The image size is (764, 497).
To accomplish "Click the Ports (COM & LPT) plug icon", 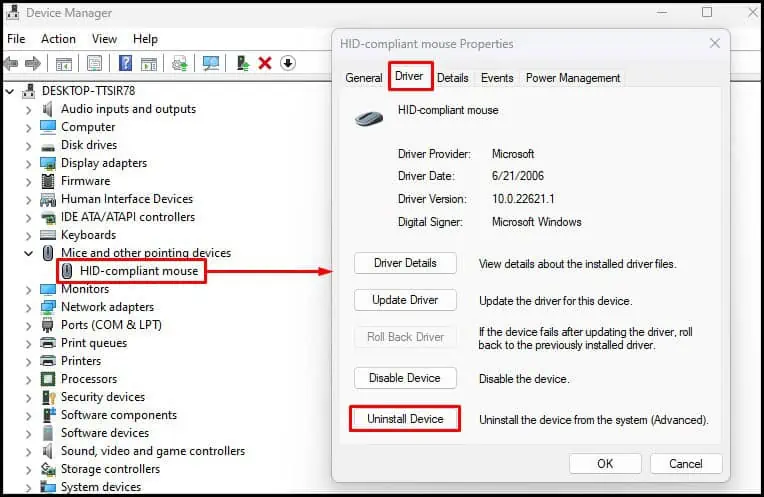I will 48,325.
